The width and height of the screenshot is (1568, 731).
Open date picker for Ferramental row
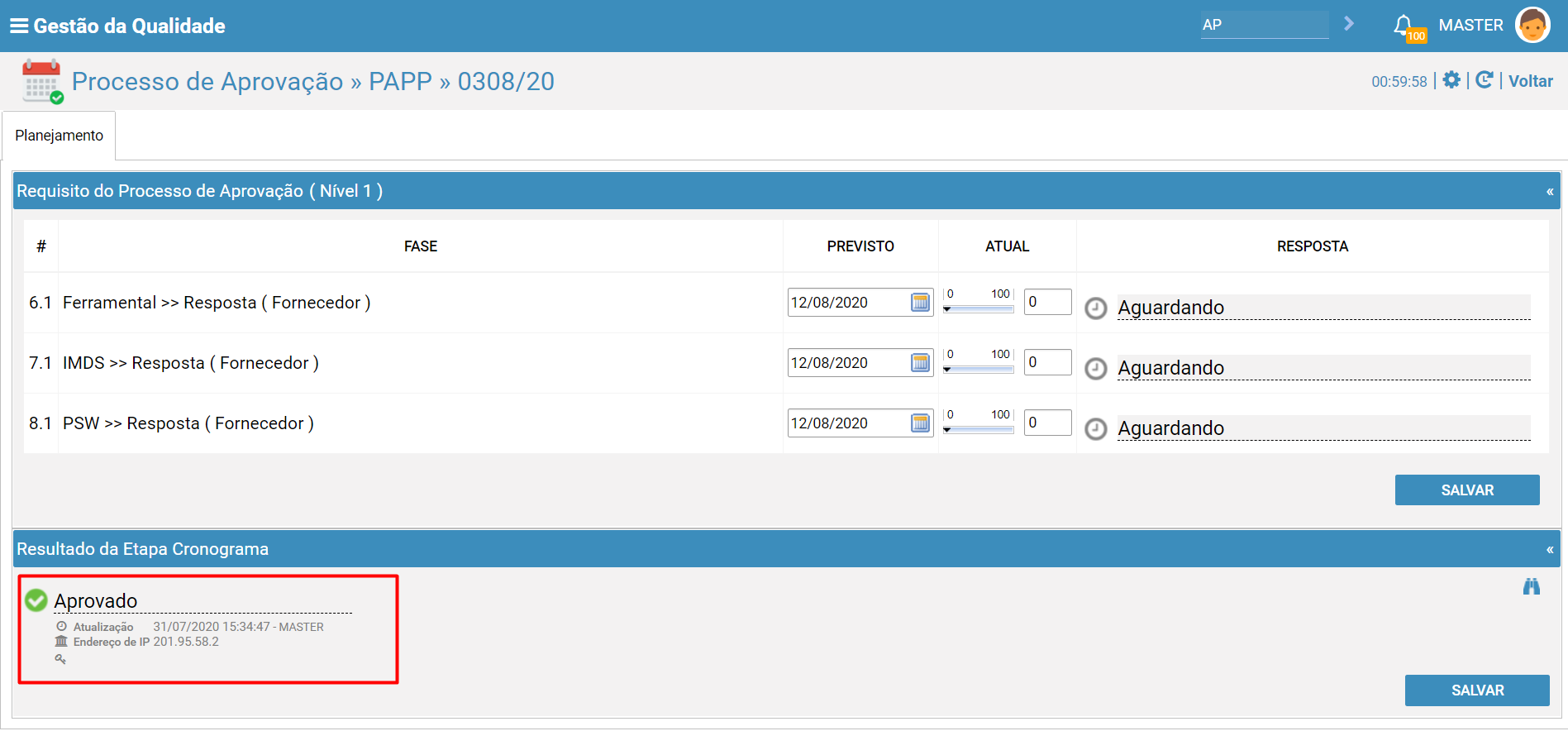(x=920, y=303)
